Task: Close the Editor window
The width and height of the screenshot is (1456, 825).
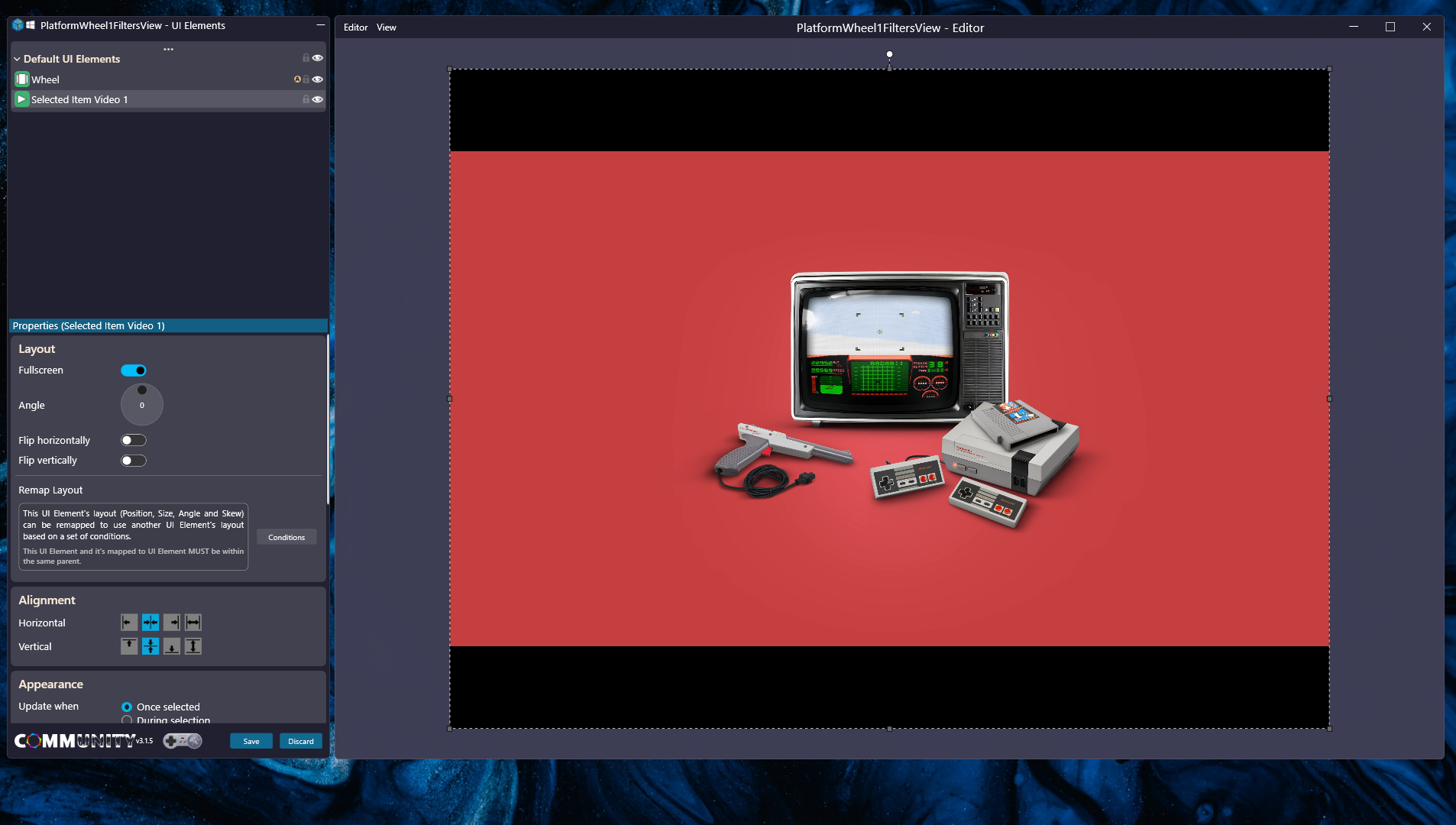Action: click(1426, 27)
